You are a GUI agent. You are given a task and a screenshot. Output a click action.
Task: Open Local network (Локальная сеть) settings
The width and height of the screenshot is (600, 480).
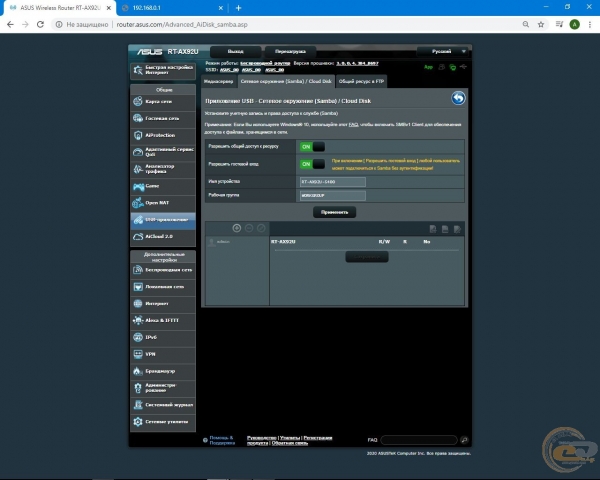tap(163, 287)
